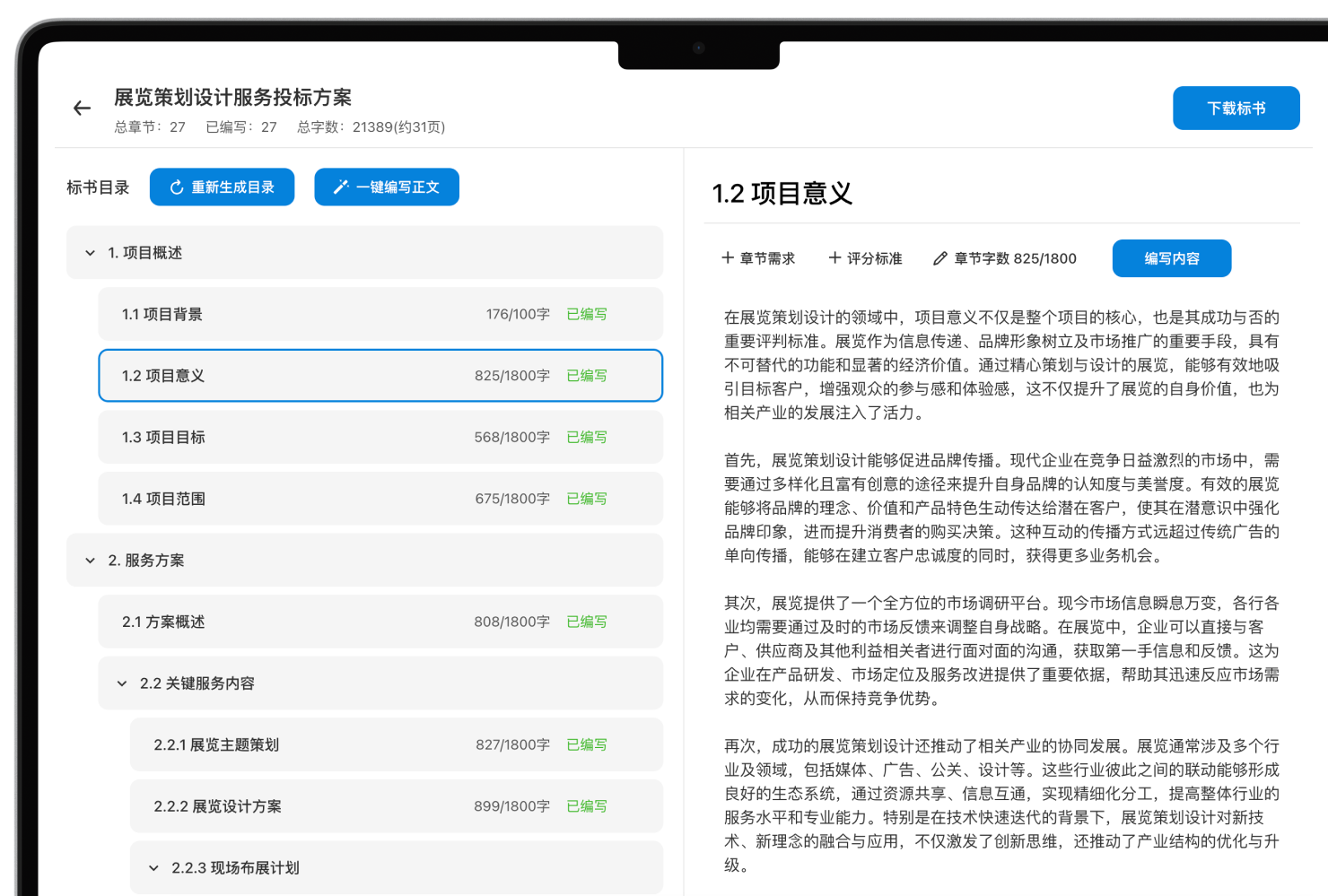Collapse the 2.2 关键服务内容 subsection
This screenshot has width=1328, height=896.
(x=122, y=683)
